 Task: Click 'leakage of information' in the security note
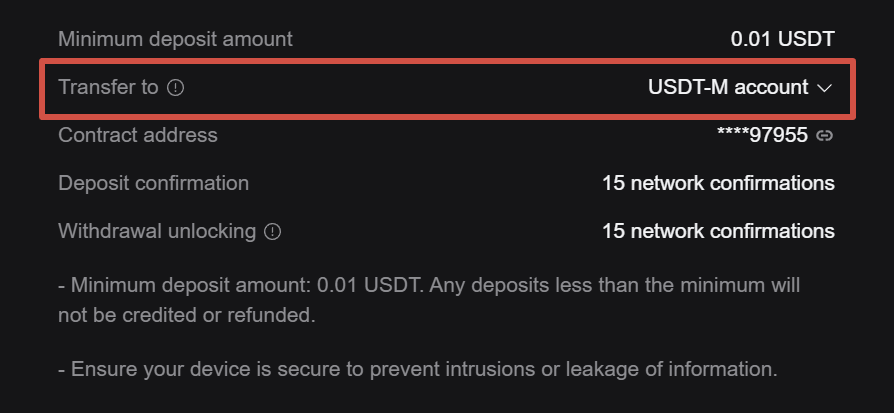point(672,369)
